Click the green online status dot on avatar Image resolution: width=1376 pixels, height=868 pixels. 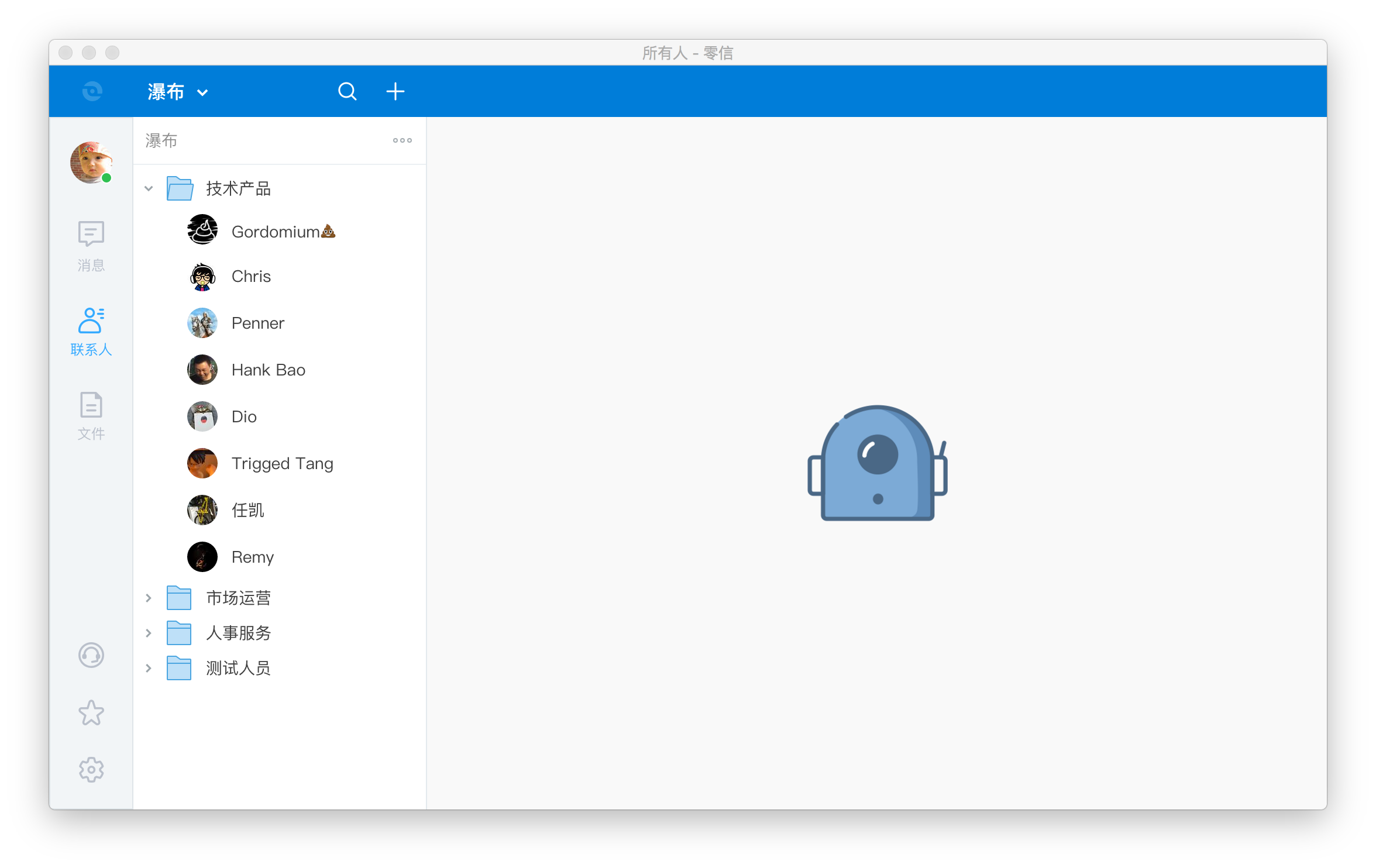click(x=107, y=177)
